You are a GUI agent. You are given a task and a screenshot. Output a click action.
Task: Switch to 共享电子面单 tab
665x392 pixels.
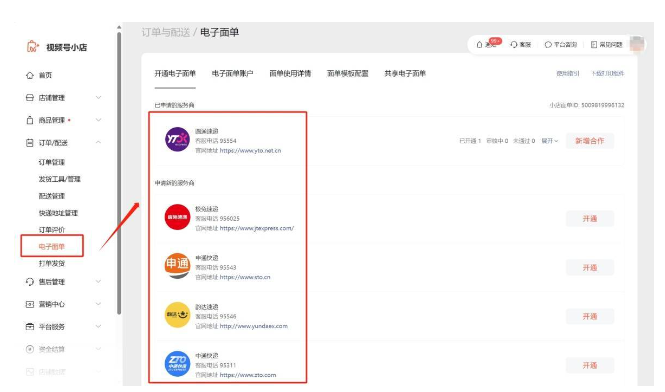coord(405,74)
